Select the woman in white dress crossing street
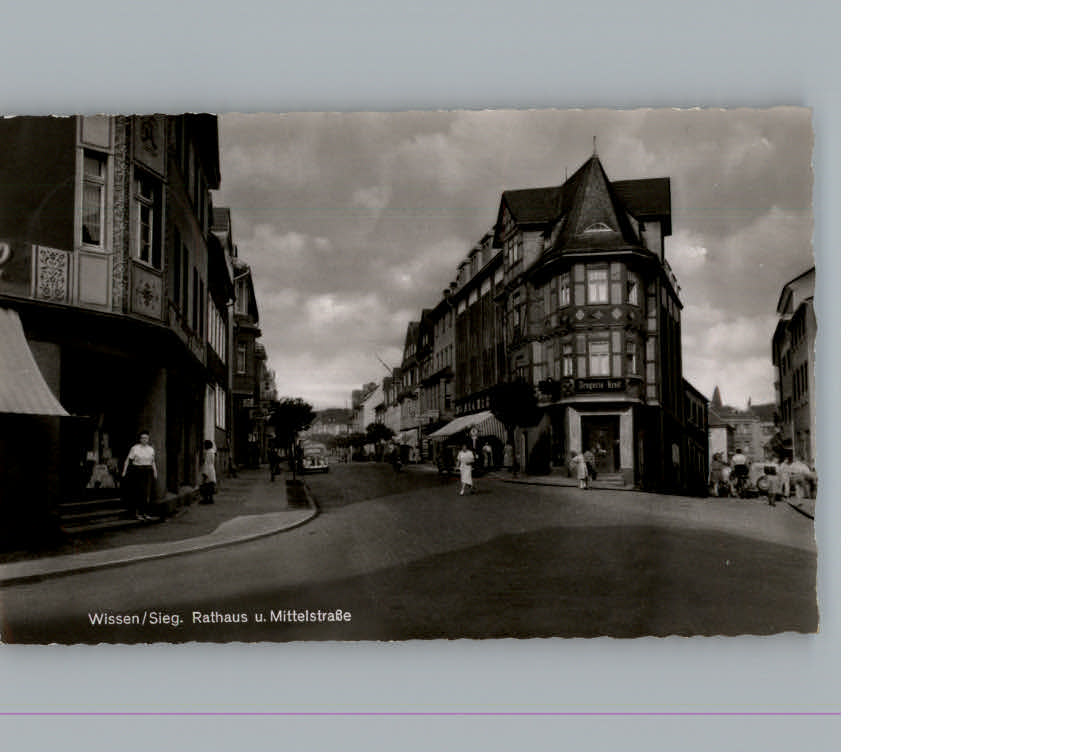 click(x=466, y=468)
